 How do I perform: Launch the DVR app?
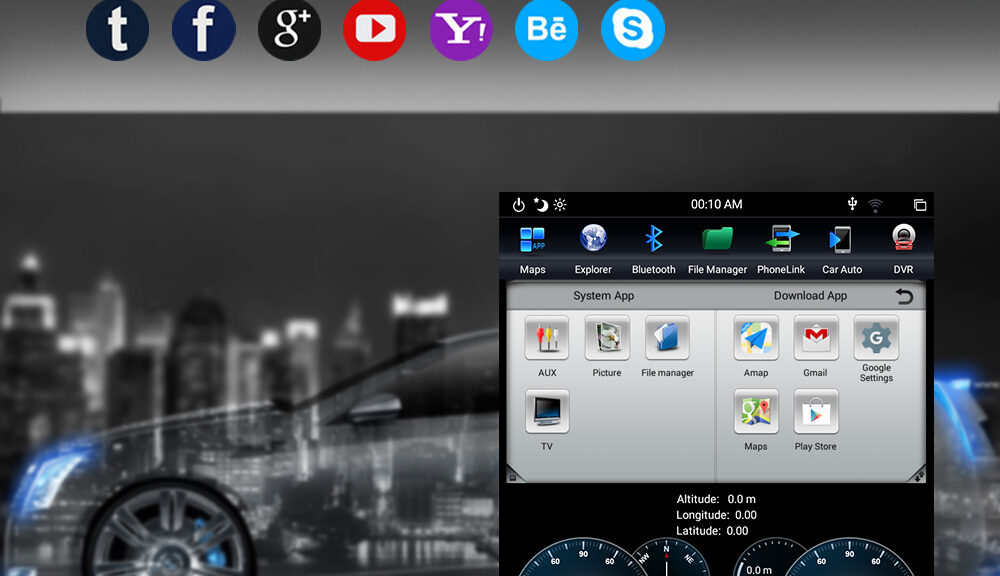903,249
